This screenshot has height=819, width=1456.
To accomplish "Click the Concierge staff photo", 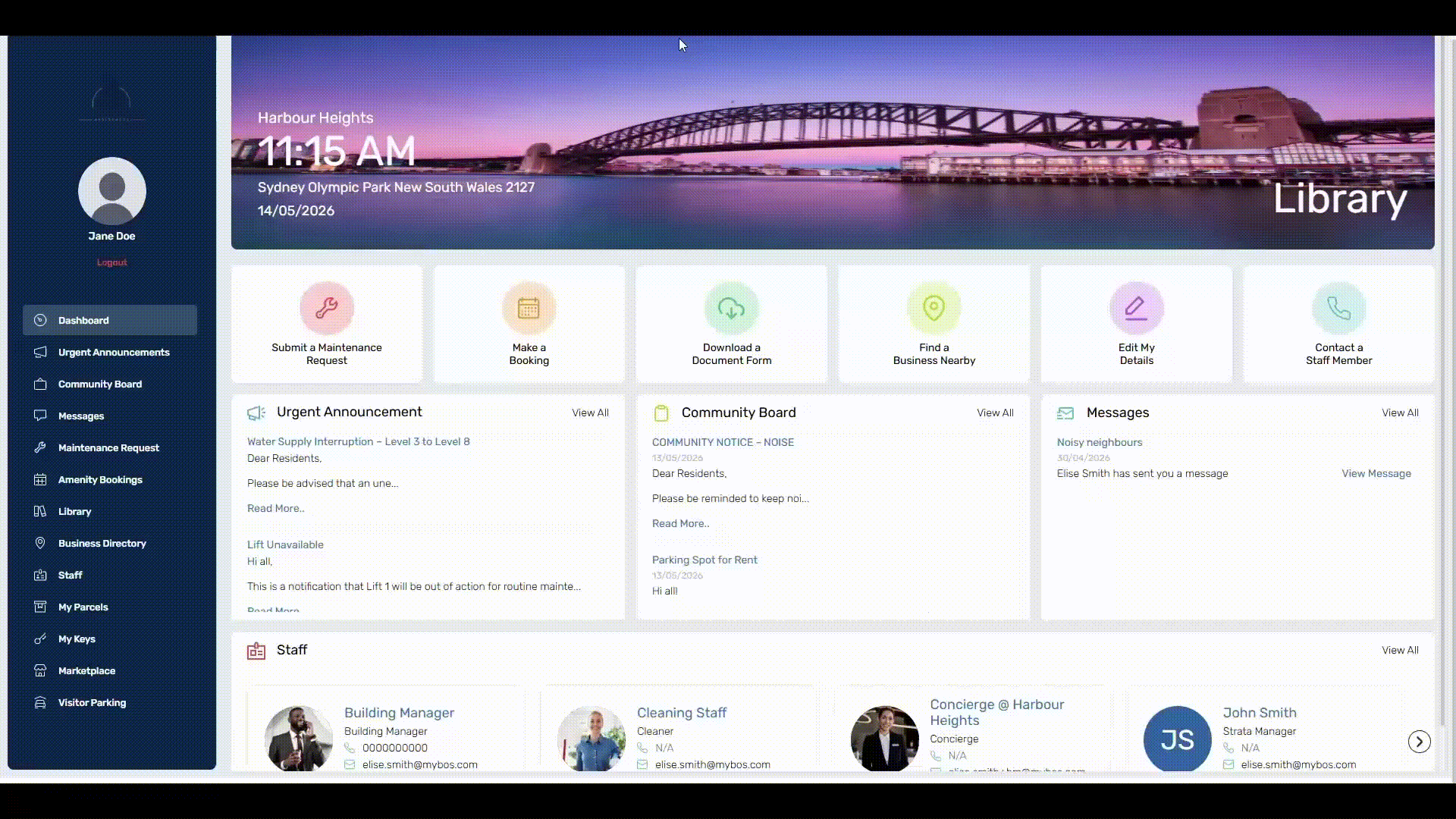I will point(884,739).
